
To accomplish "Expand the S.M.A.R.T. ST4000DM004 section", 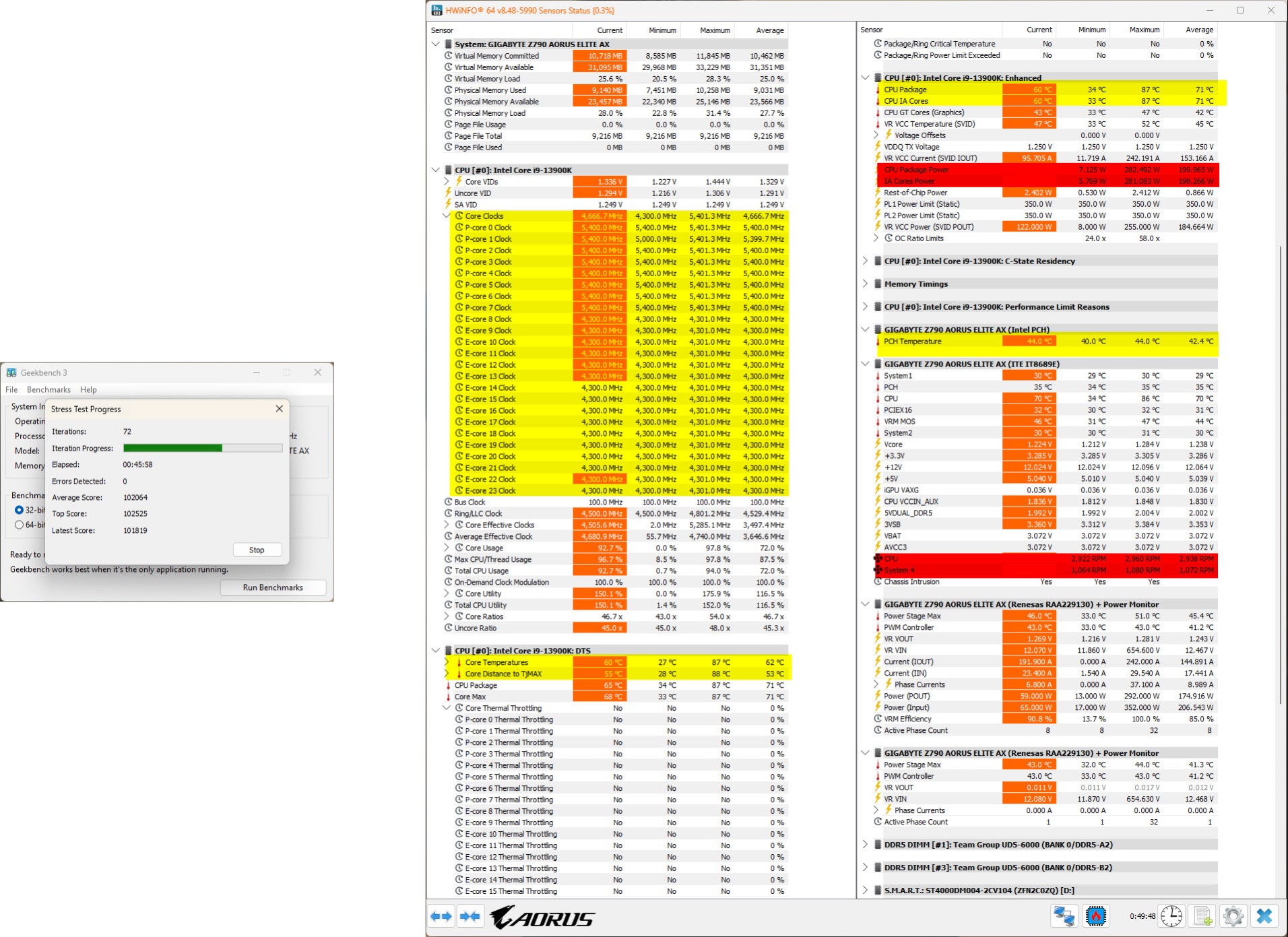I will (866, 891).
